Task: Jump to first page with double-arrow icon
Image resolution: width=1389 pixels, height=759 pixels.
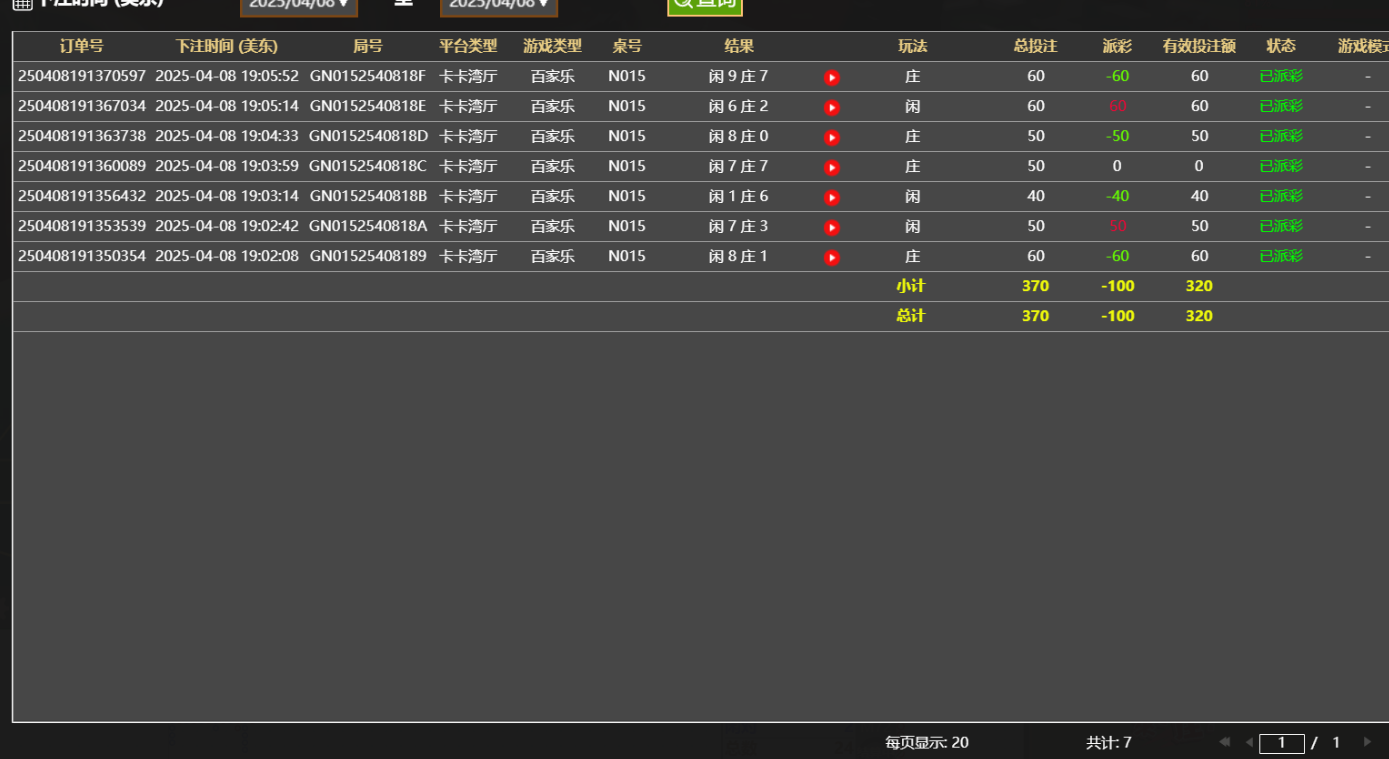Action: click(1226, 742)
